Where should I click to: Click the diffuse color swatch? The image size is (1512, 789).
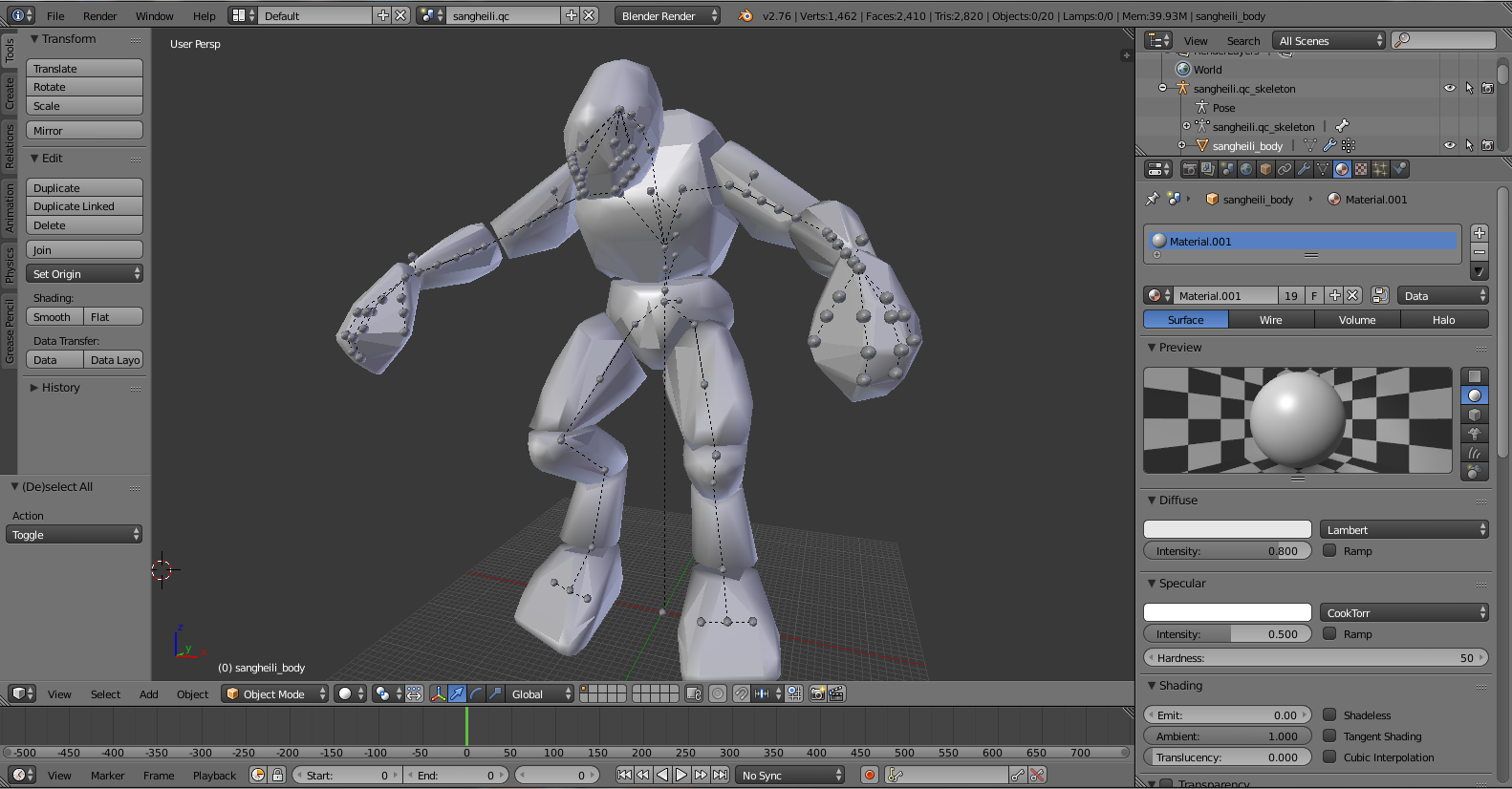tap(1227, 529)
